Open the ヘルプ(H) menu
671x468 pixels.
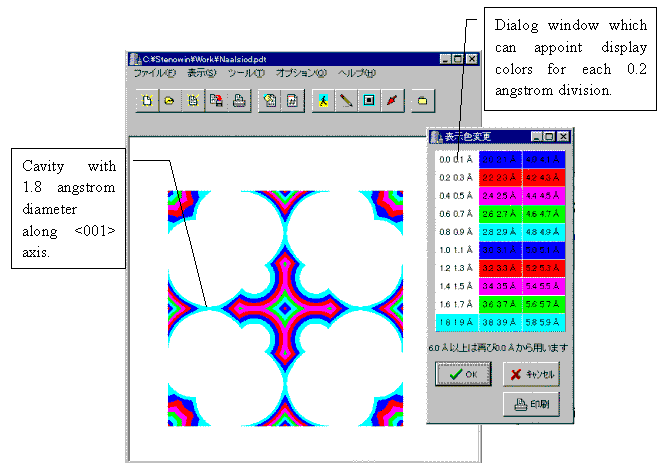point(357,73)
